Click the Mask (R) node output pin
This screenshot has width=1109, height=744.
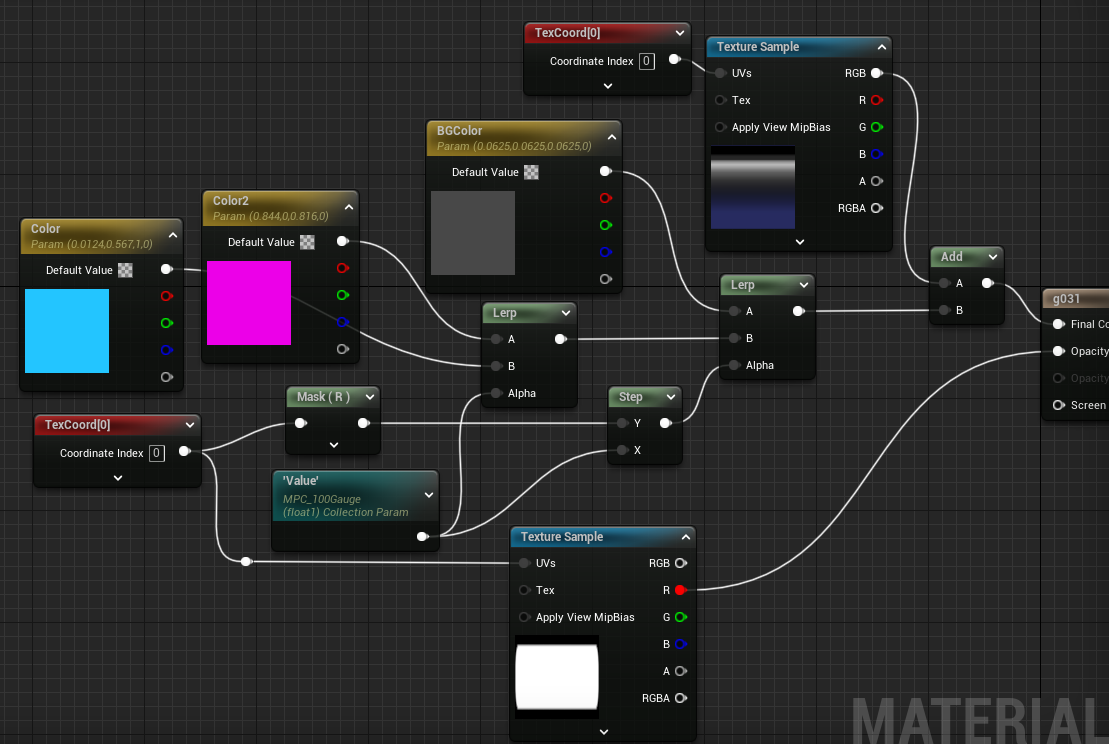[364, 423]
